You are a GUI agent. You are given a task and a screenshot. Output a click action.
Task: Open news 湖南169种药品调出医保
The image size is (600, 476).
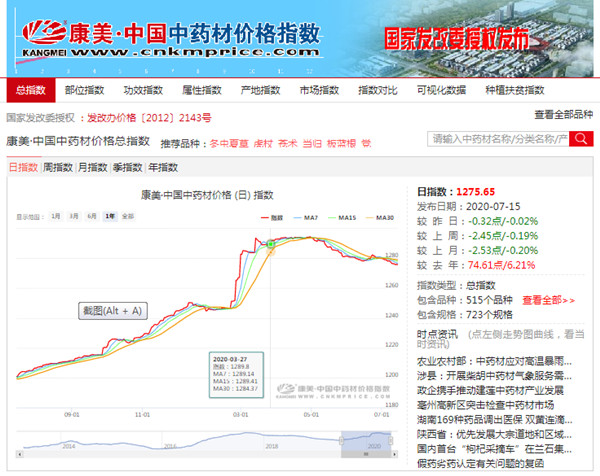click(x=494, y=420)
